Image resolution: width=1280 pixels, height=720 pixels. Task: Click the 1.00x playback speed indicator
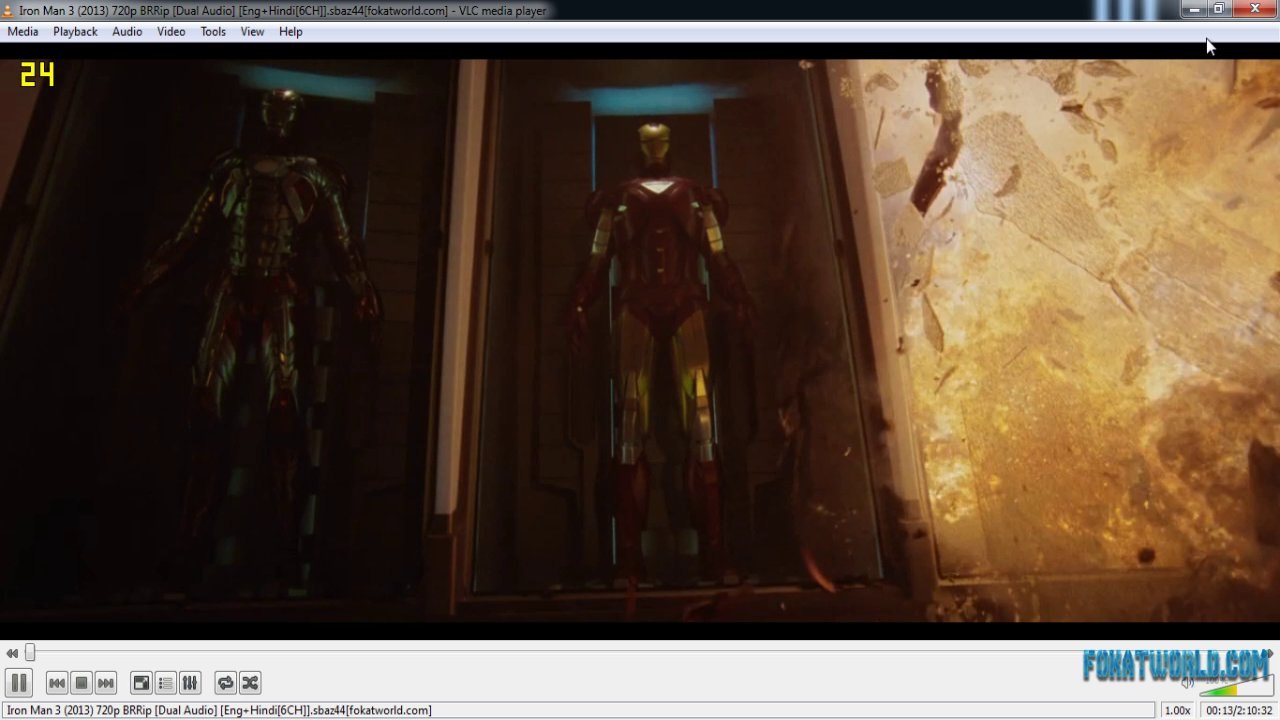(1178, 710)
